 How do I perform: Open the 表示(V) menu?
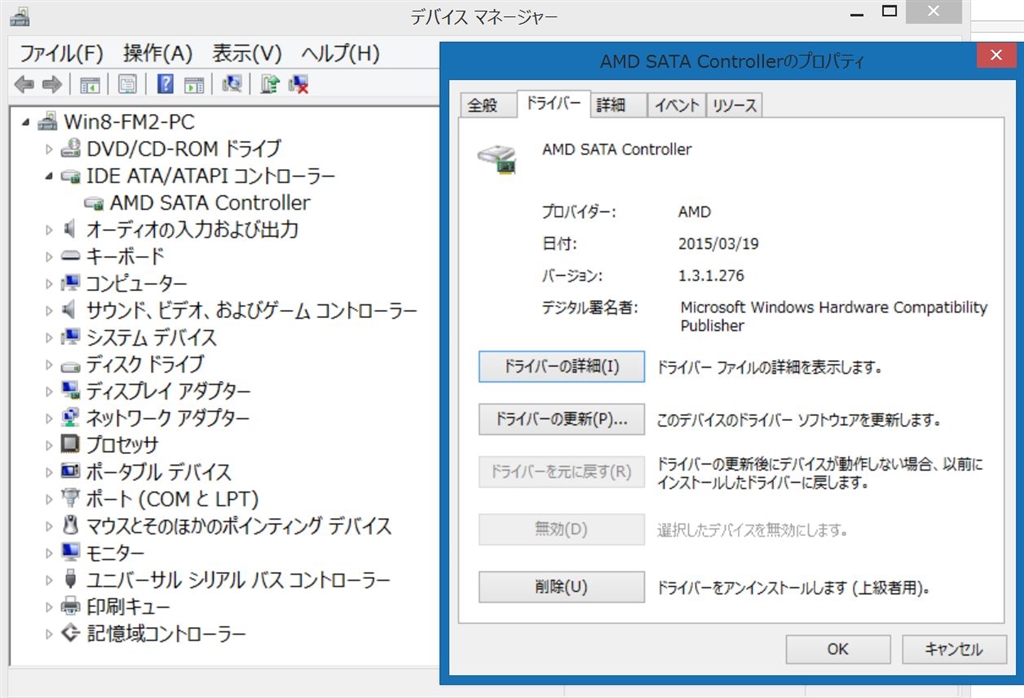(x=246, y=53)
